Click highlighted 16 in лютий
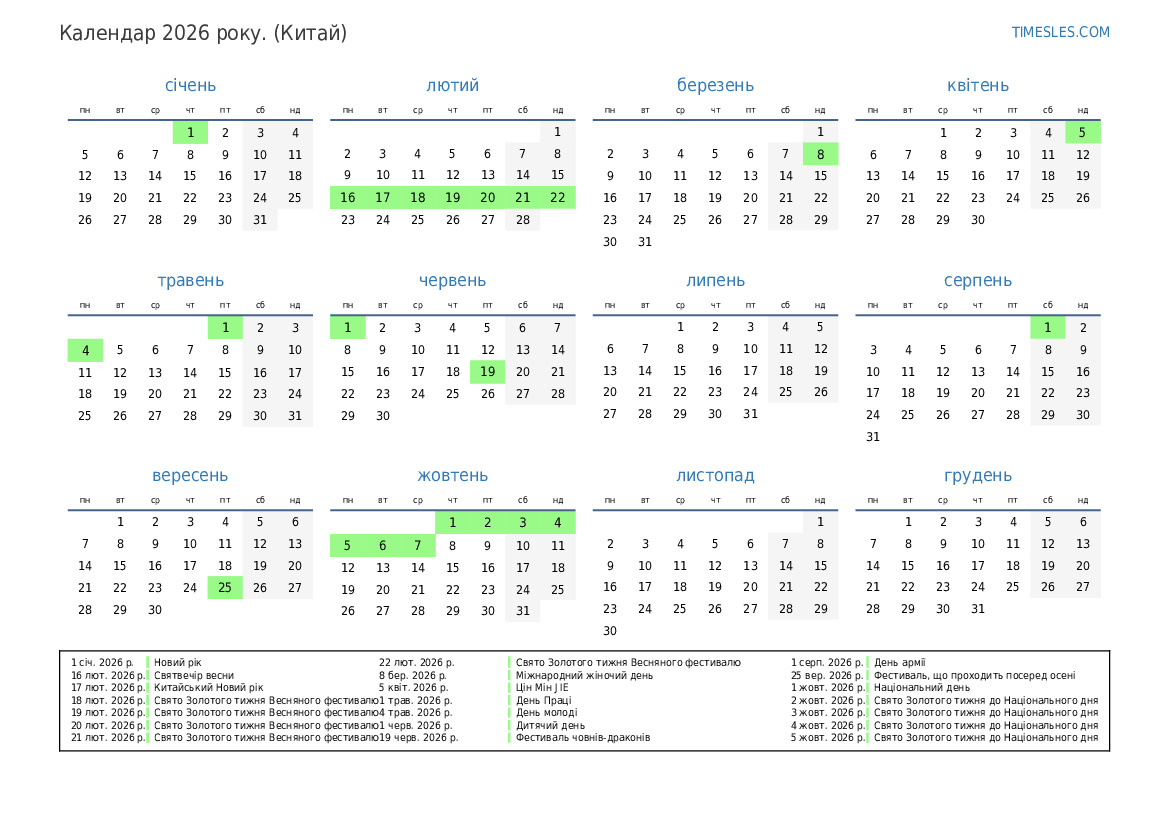Screen dimensions: 1169x827 (x=347, y=198)
